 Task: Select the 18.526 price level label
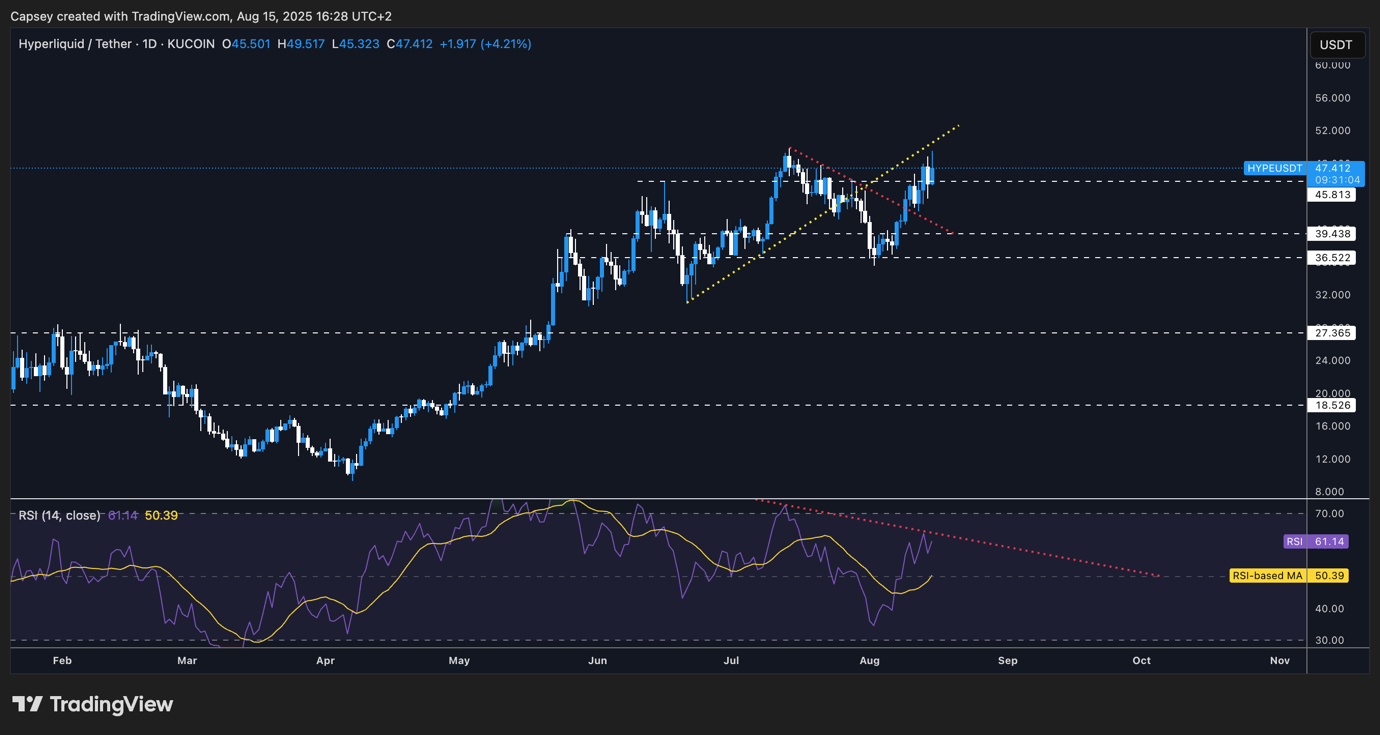pyautogui.click(x=1331, y=405)
